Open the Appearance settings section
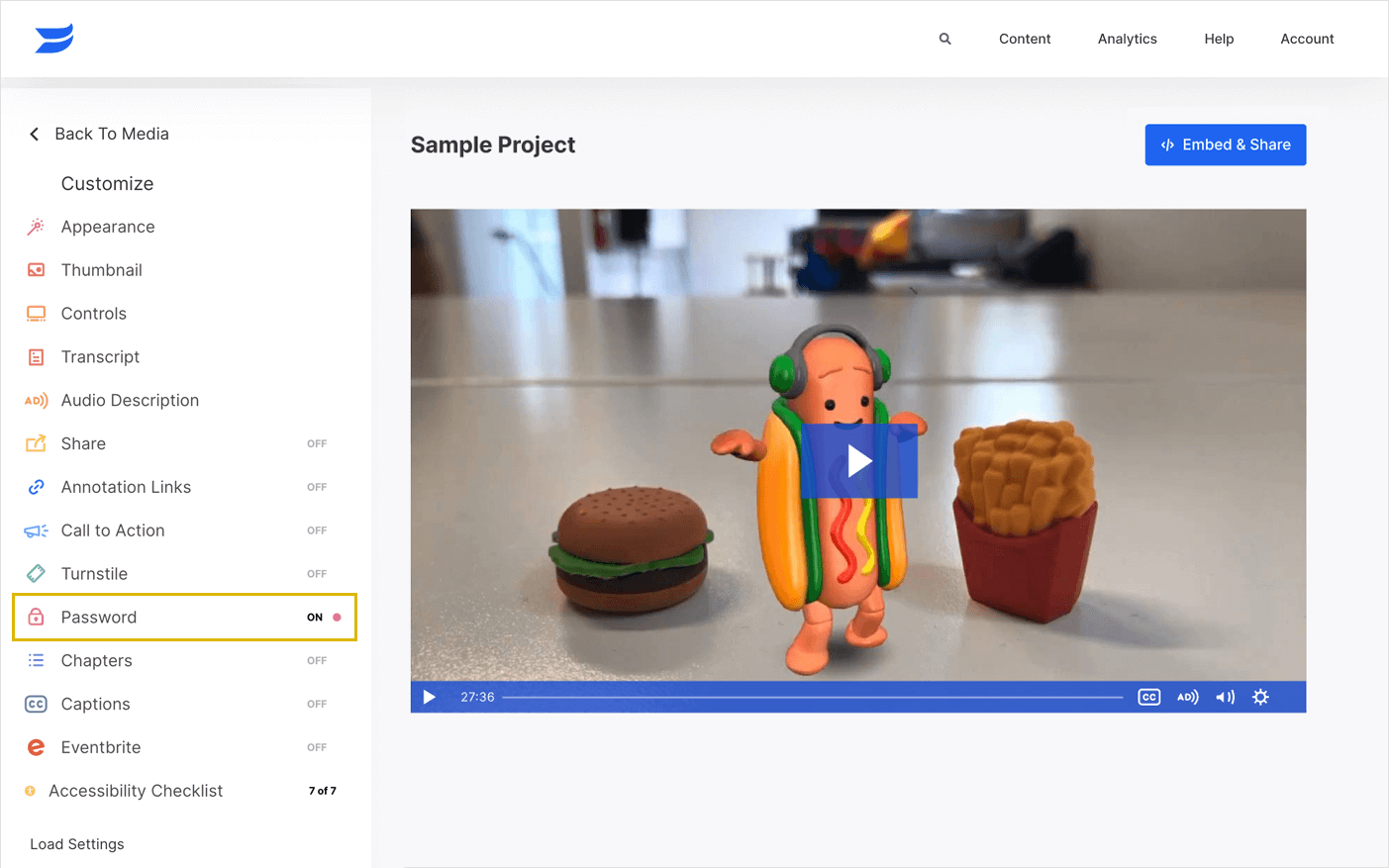 (x=108, y=227)
